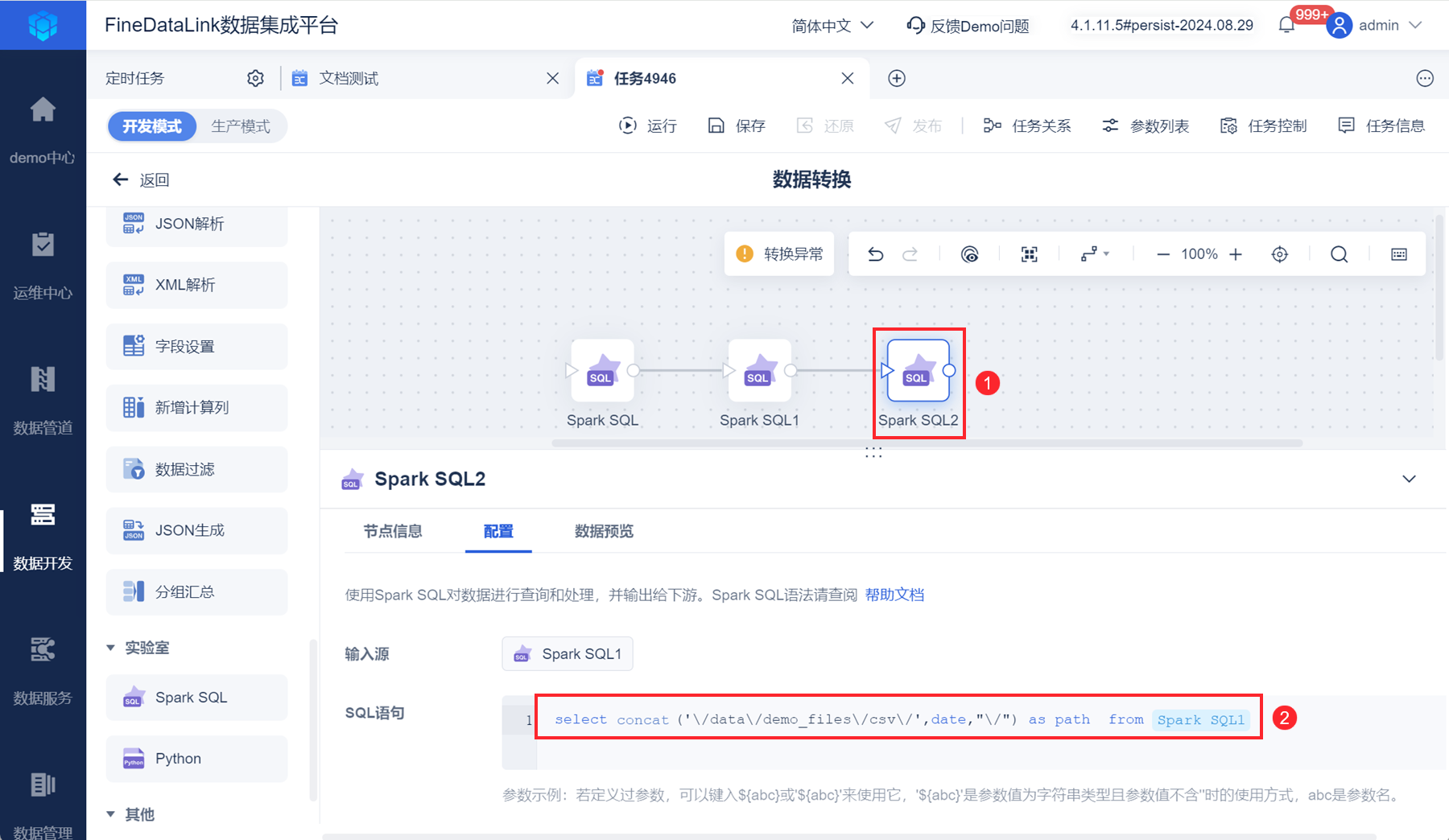The image size is (1449, 840).
Task: Open the canvas layout dropdown
Action: point(1095,254)
